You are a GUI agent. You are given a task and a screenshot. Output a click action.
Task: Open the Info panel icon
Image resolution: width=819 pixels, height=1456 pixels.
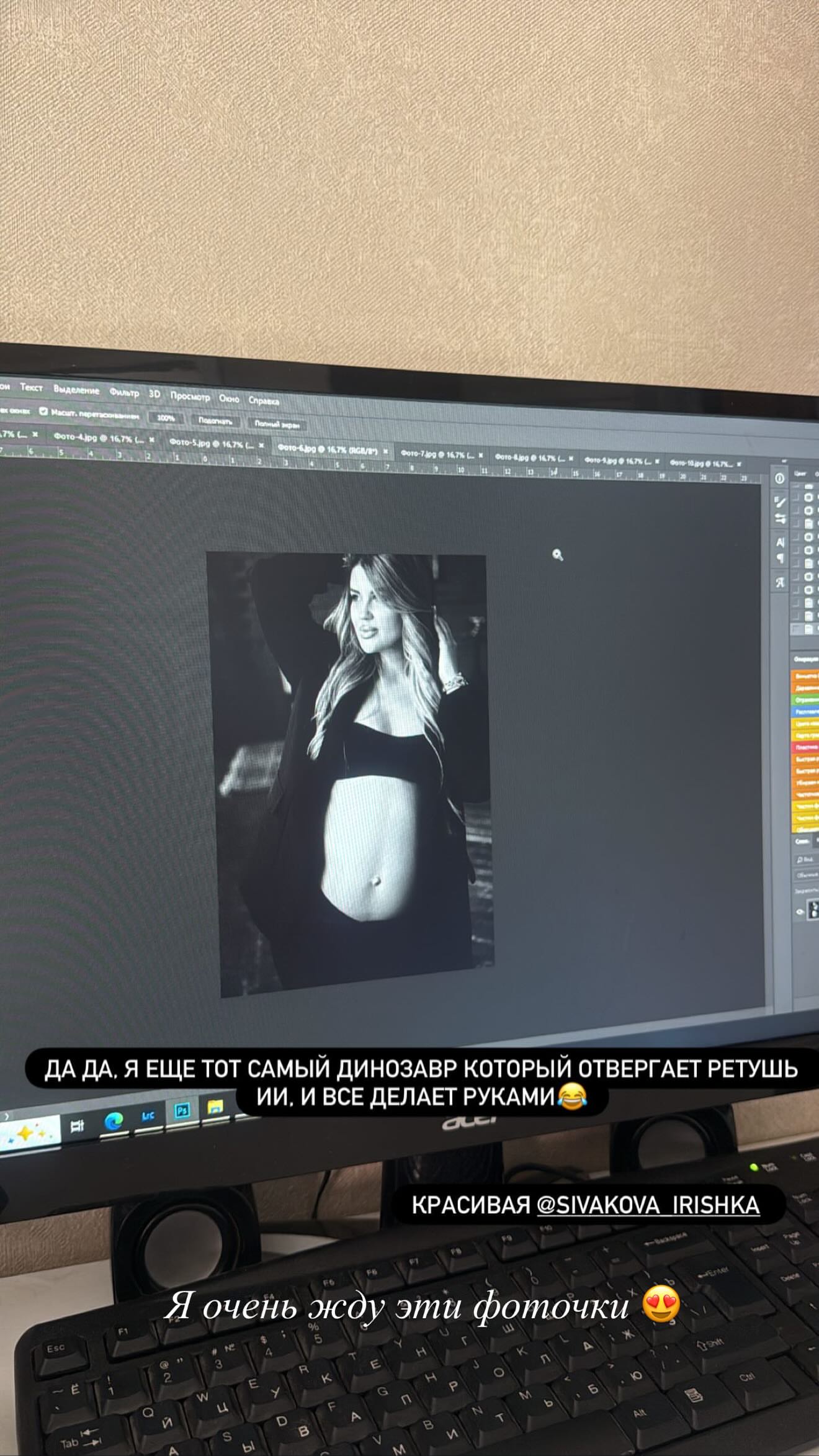pos(780,479)
